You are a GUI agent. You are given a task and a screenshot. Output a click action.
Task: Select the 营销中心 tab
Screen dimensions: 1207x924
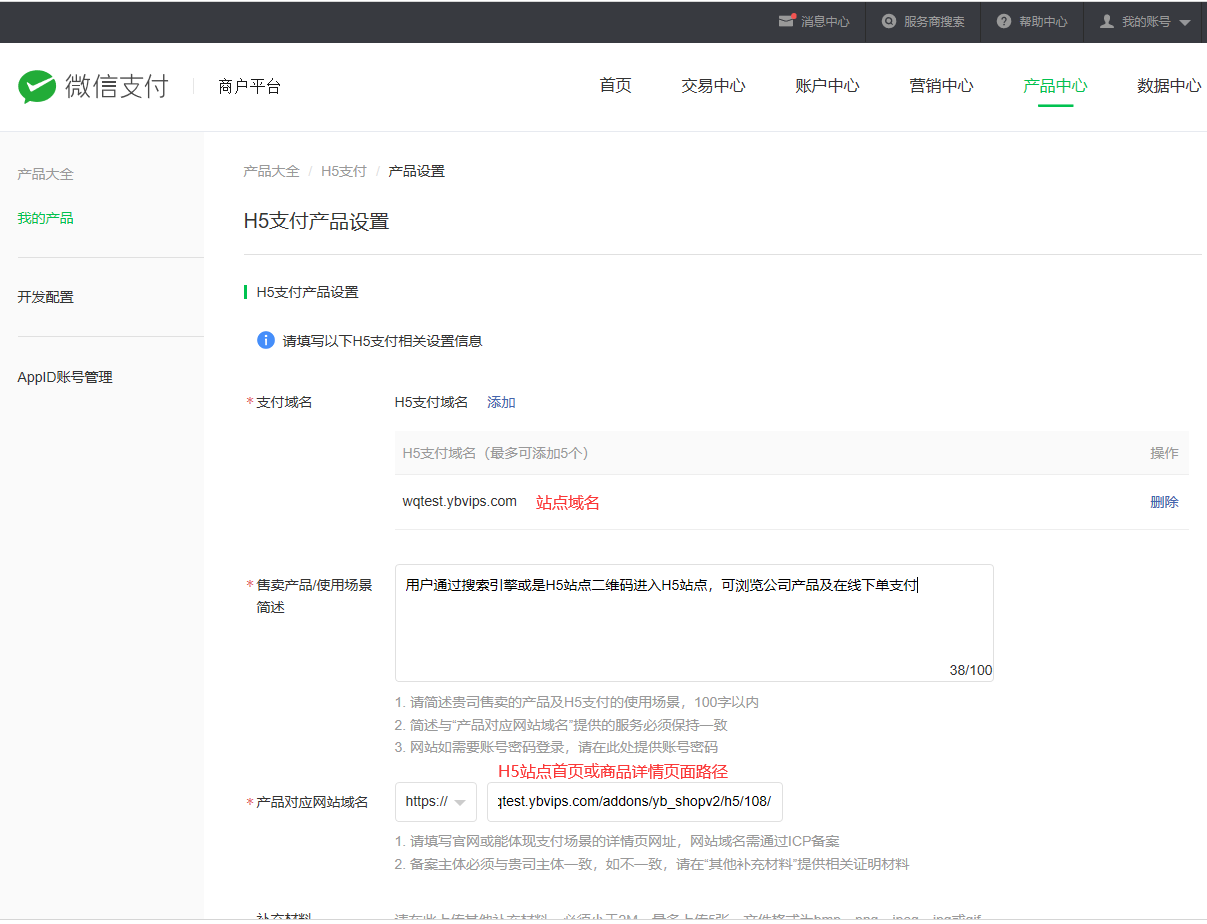click(941, 86)
